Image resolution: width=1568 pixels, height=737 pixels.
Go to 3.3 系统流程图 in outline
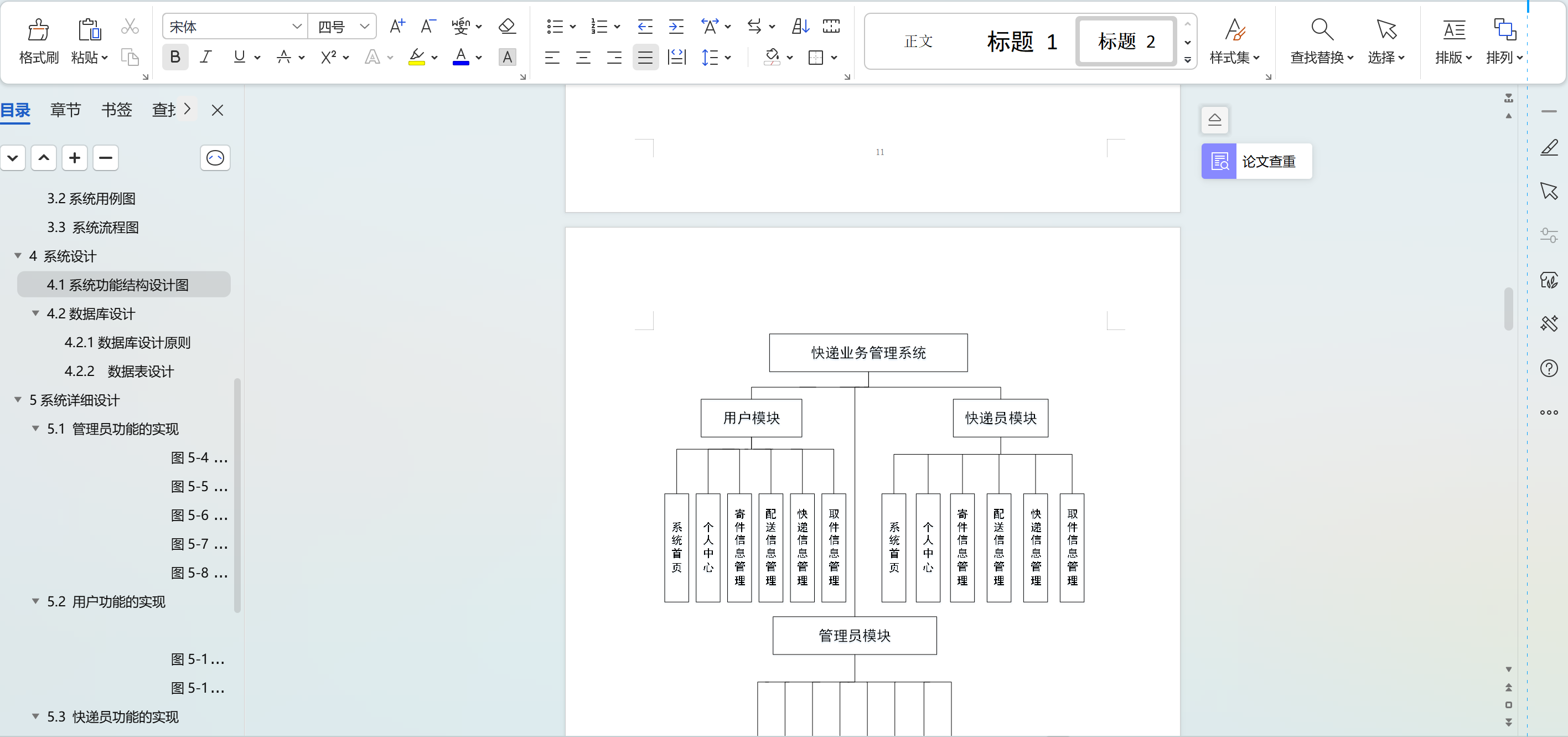click(92, 227)
